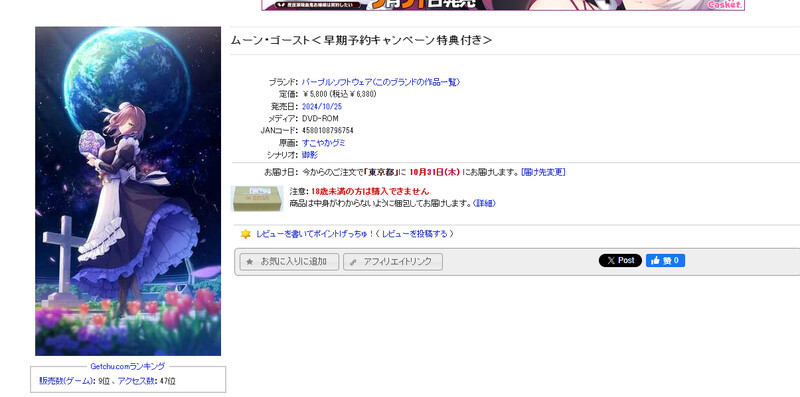
Task: Add item via お気に入りに追加 button
Action: [289, 262]
